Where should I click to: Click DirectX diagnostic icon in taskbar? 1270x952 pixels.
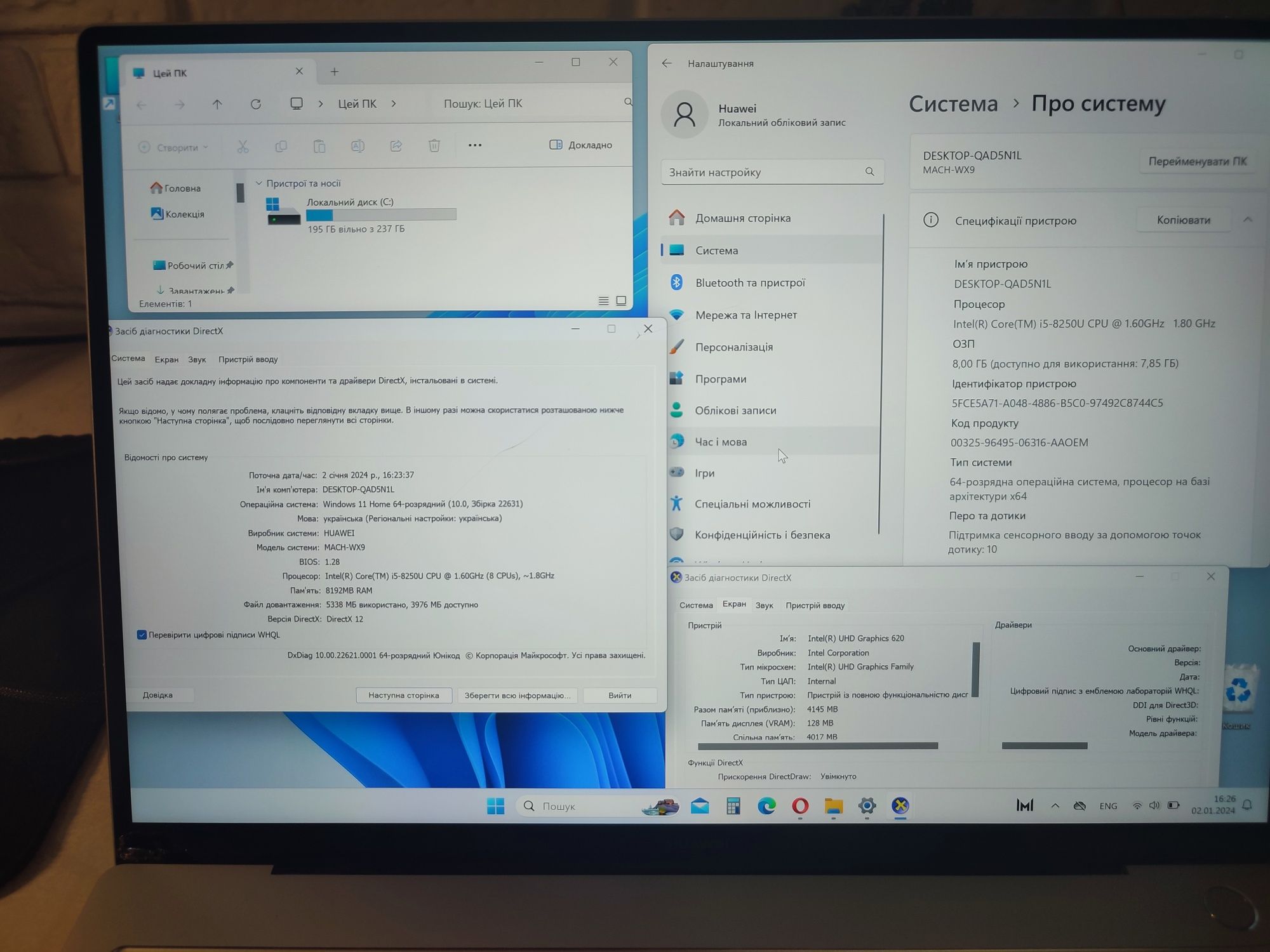[x=900, y=805]
